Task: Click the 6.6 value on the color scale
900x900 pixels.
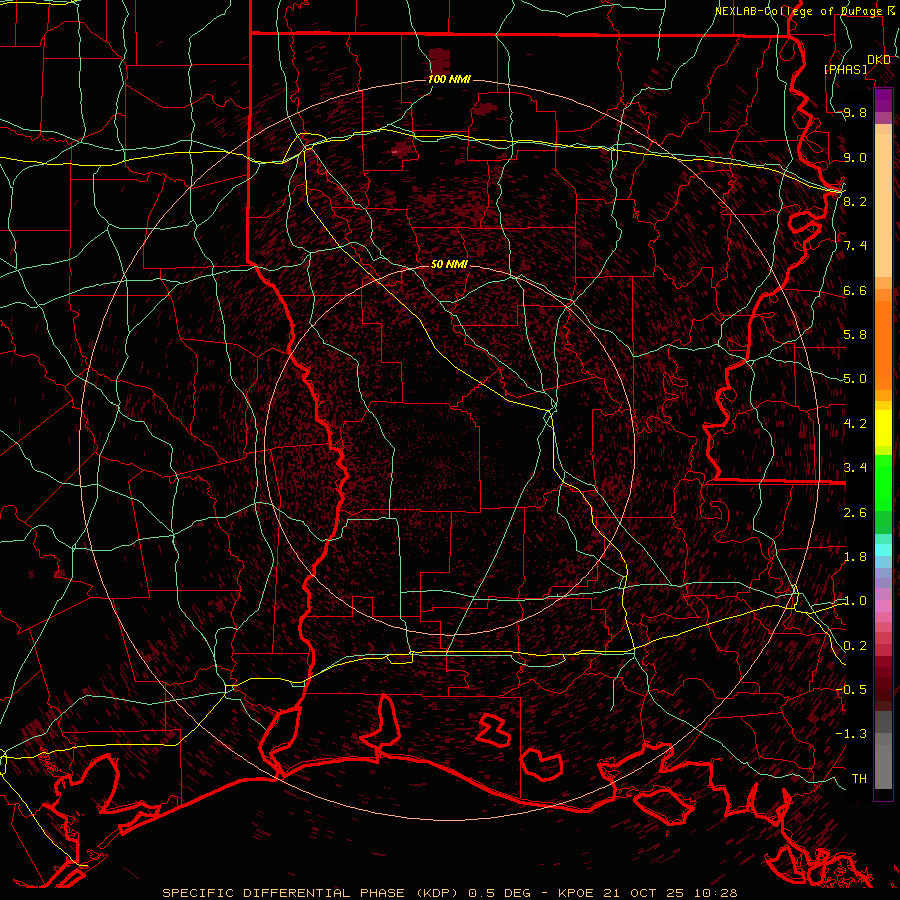Action: [855, 290]
